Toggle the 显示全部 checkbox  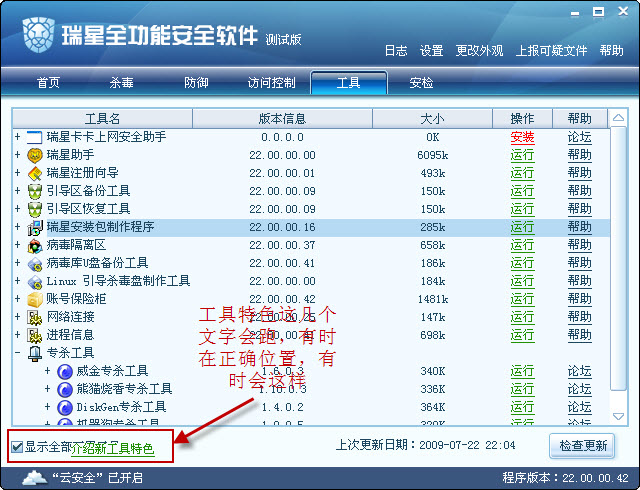[17, 447]
